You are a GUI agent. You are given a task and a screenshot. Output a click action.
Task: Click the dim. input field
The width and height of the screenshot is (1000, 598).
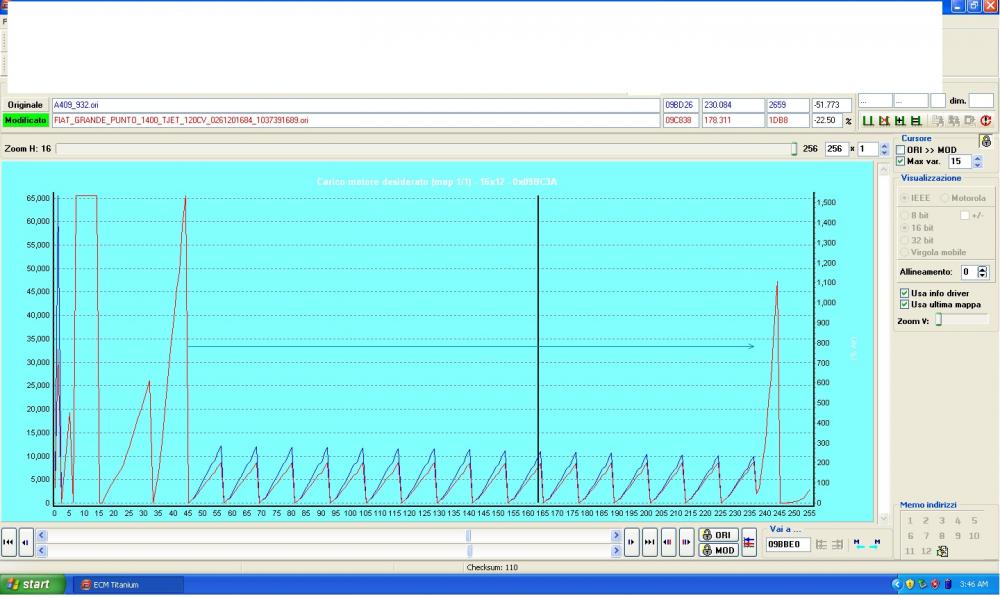[981, 101]
